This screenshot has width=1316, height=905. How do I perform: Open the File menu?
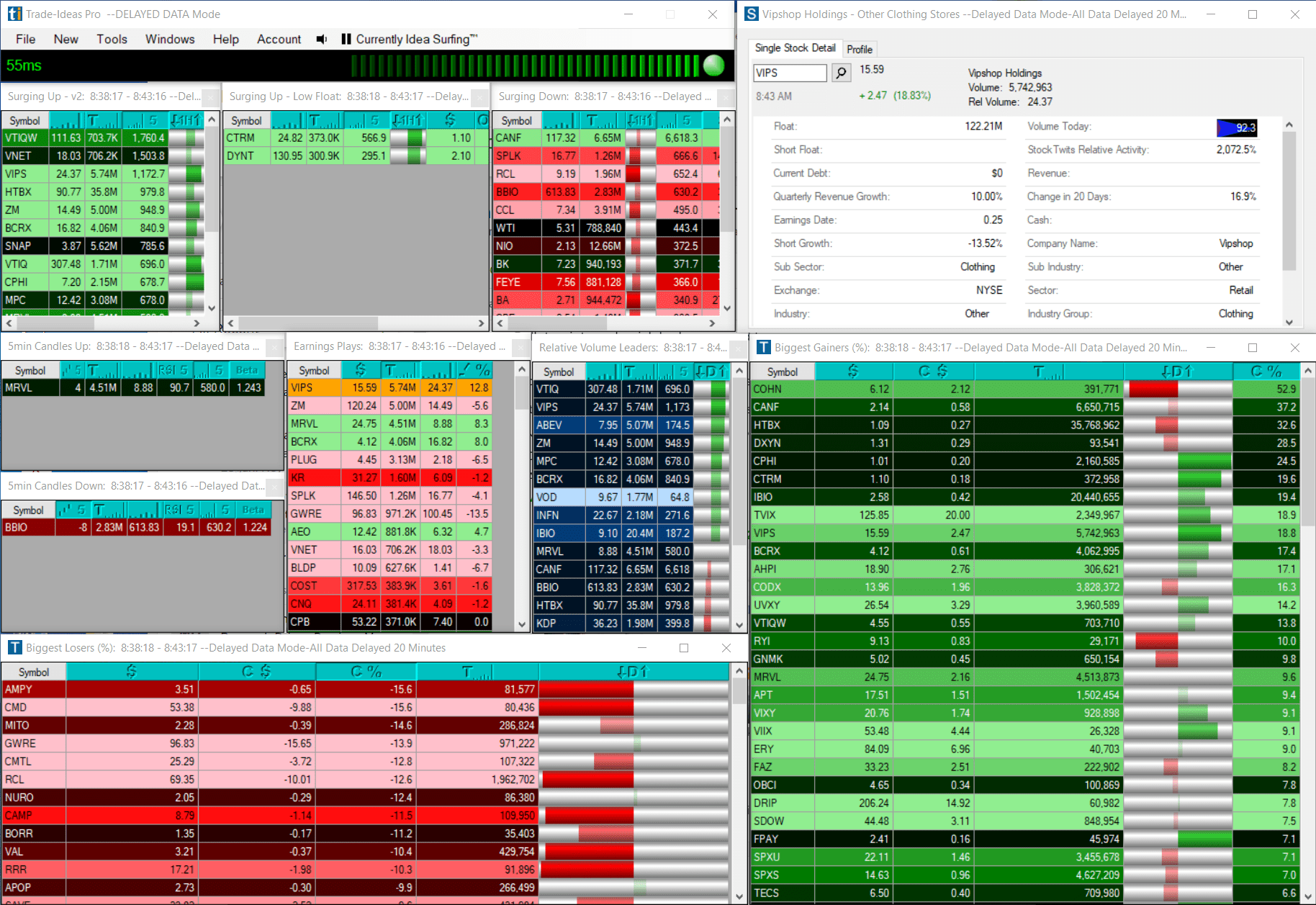[x=26, y=39]
